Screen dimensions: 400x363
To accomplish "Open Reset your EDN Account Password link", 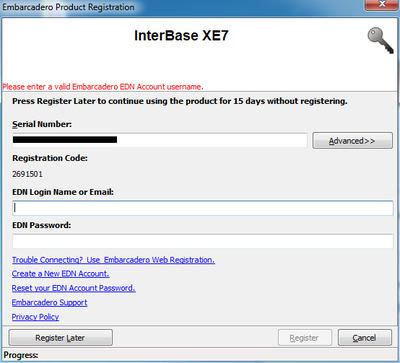I will [74, 288].
